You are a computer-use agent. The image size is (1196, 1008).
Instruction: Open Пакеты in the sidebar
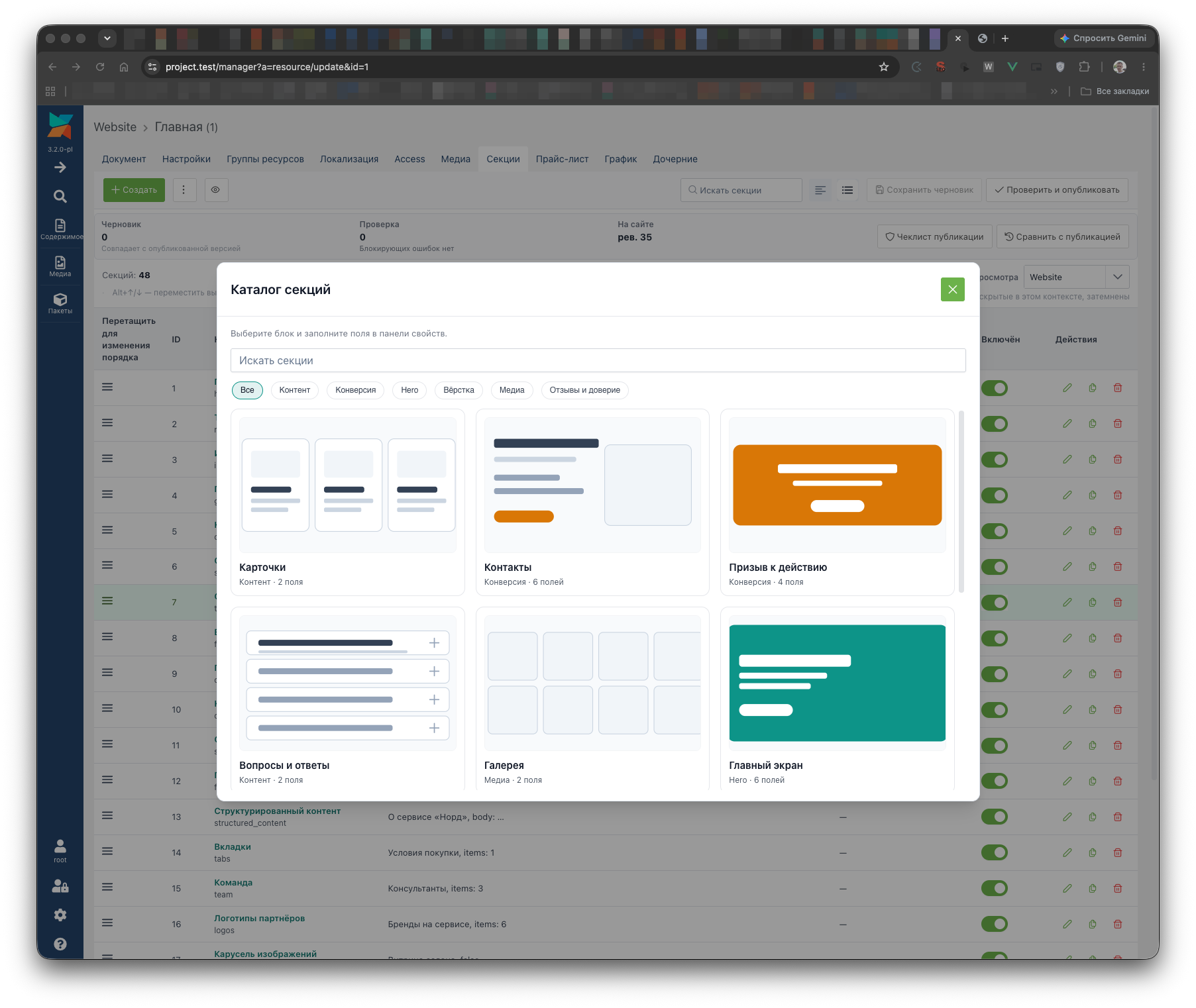click(x=60, y=303)
